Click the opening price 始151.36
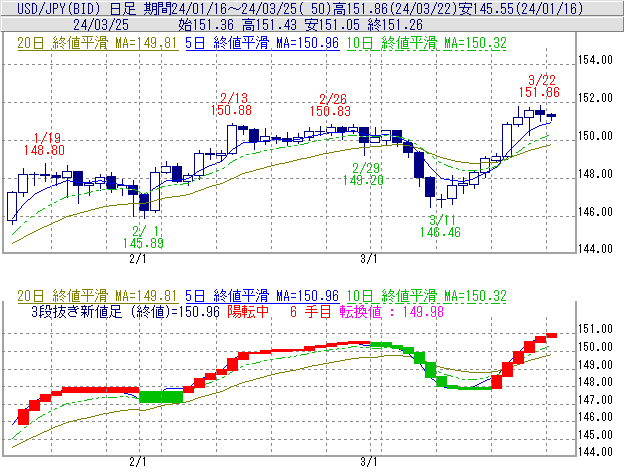624x475 pixels. (x=206, y=25)
